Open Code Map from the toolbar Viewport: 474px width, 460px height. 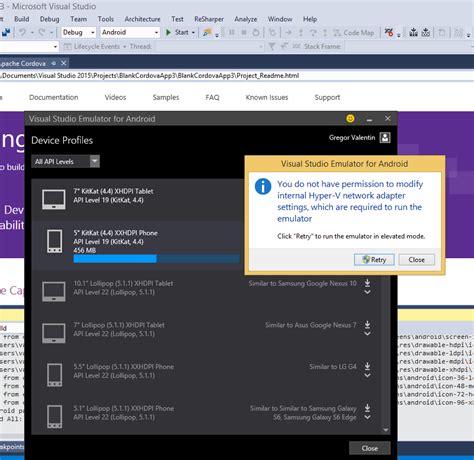click(354, 33)
